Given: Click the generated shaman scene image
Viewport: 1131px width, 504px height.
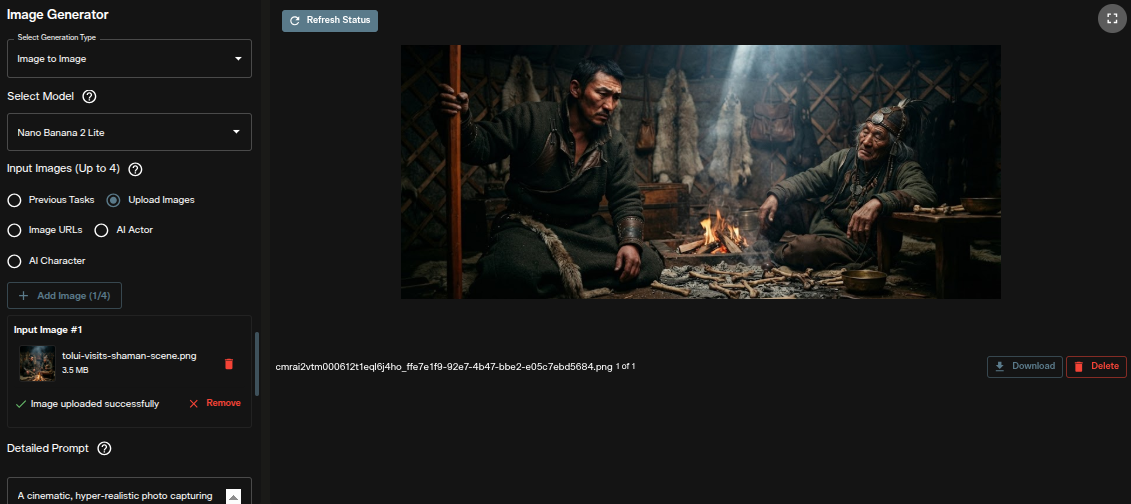Looking at the screenshot, I should (x=700, y=172).
